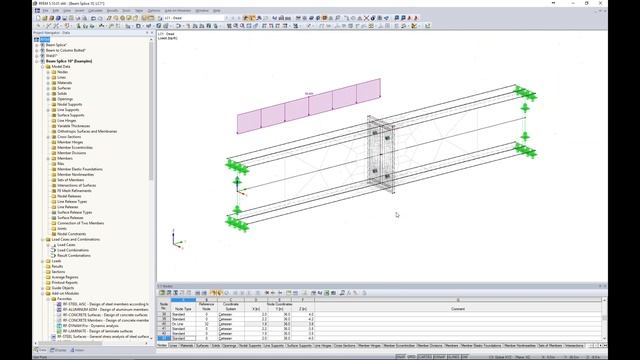Screen dimensions: 640x360
Task: Switch navigator to the Display tab
Action: 58,350
